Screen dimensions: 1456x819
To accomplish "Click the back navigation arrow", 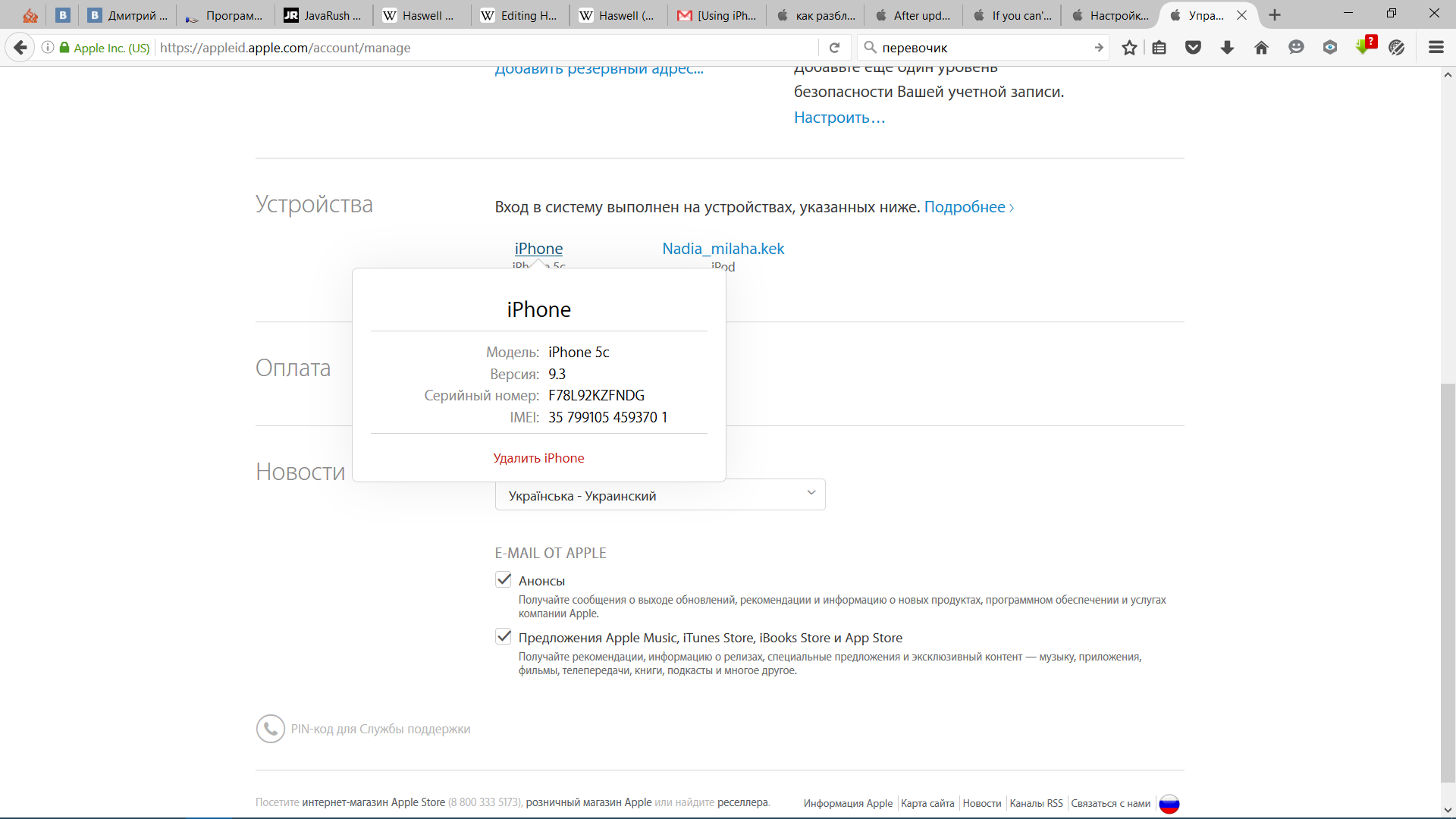I will coord(20,48).
